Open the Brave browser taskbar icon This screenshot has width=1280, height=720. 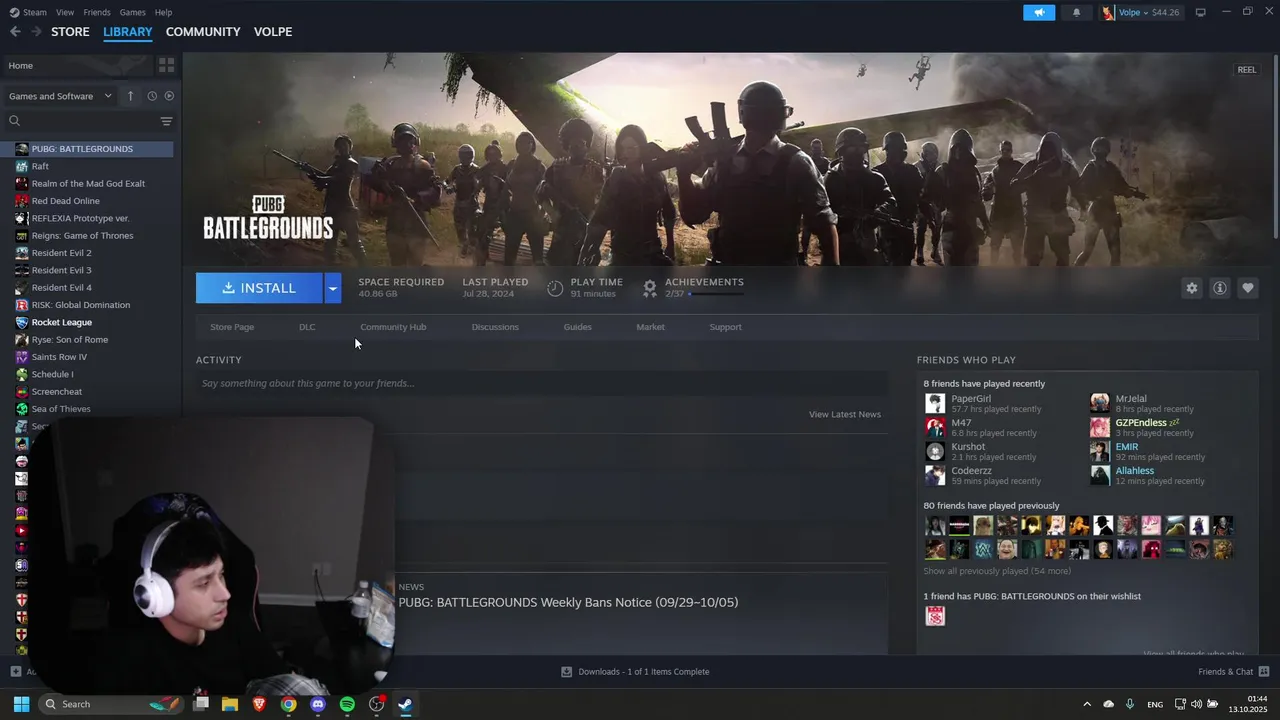pyautogui.click(x=260, y=704)
